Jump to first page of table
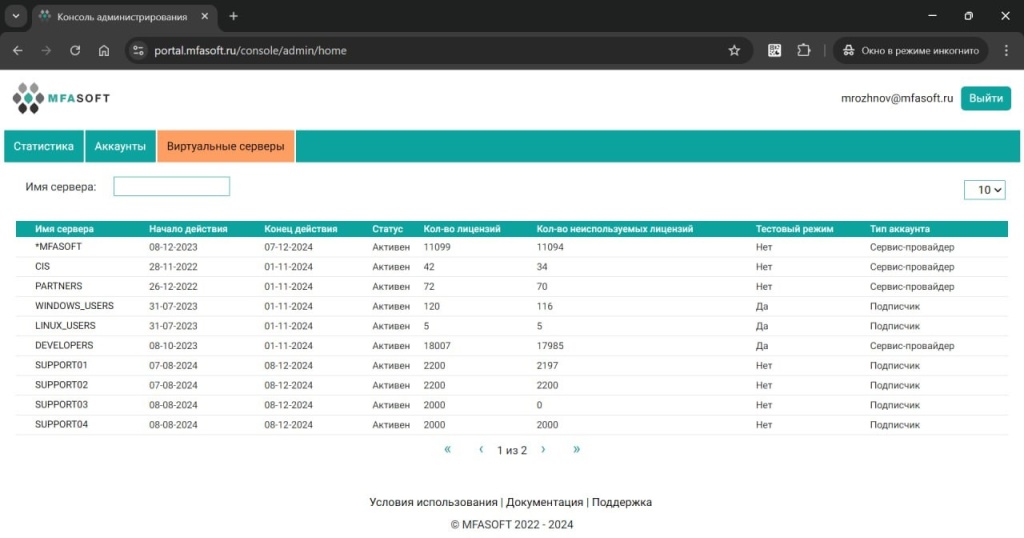The height and width of the screenshot is (538, 1024). [447, 449]
